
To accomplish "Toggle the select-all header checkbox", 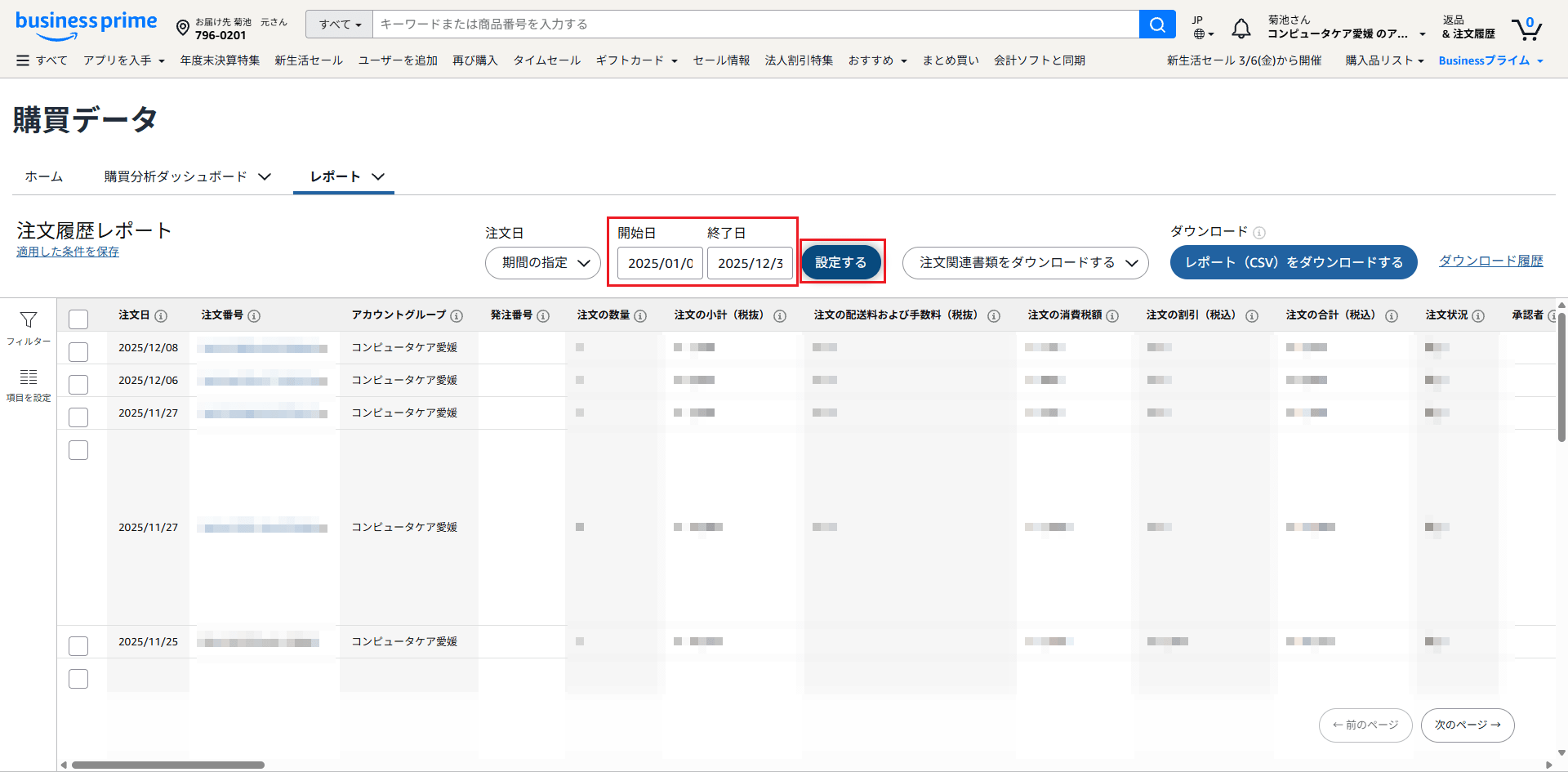I will tap(78, 319).
